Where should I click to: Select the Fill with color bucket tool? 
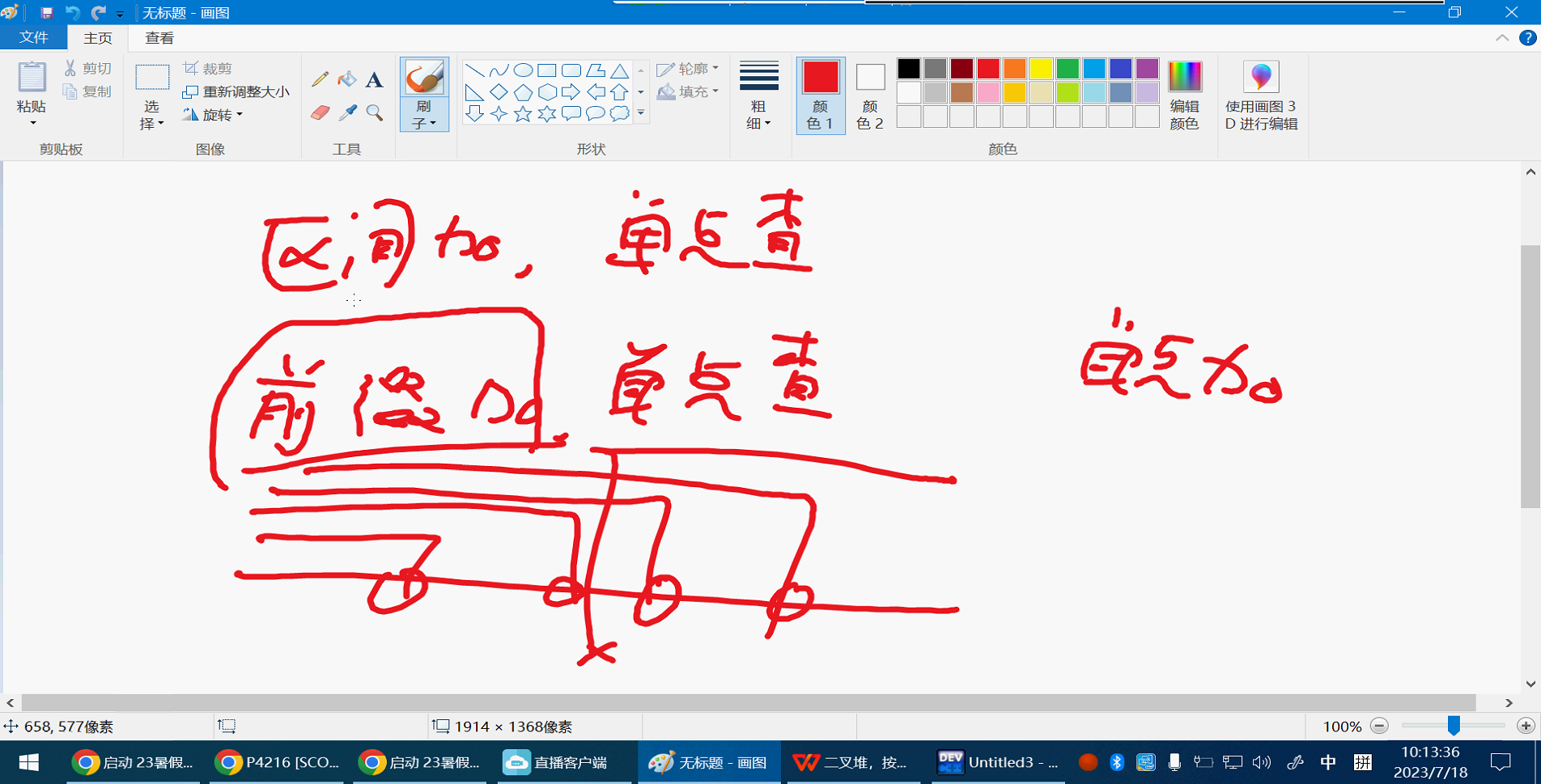(347, 79)
